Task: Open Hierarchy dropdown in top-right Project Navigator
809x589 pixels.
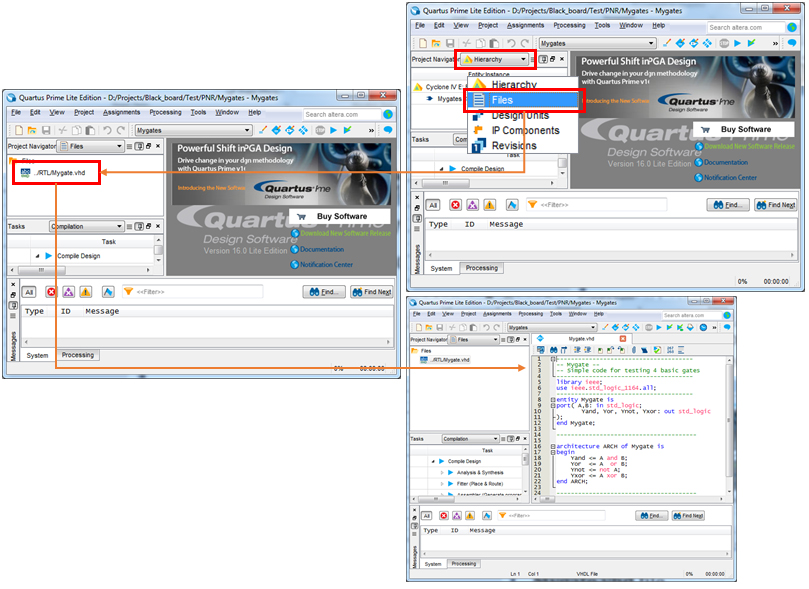Action: click(x=495, y=59)
